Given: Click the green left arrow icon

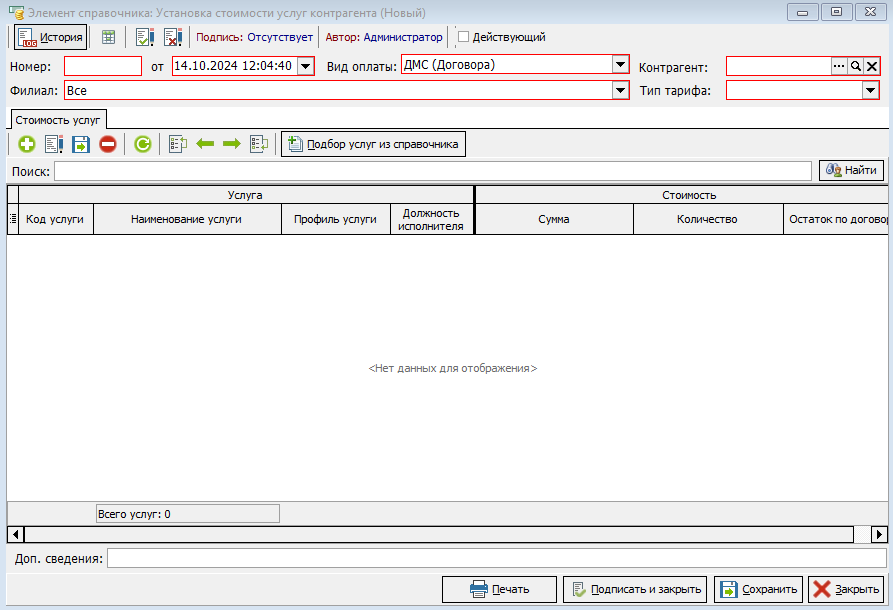Looking at the screenshot, I should coord(205,144).
